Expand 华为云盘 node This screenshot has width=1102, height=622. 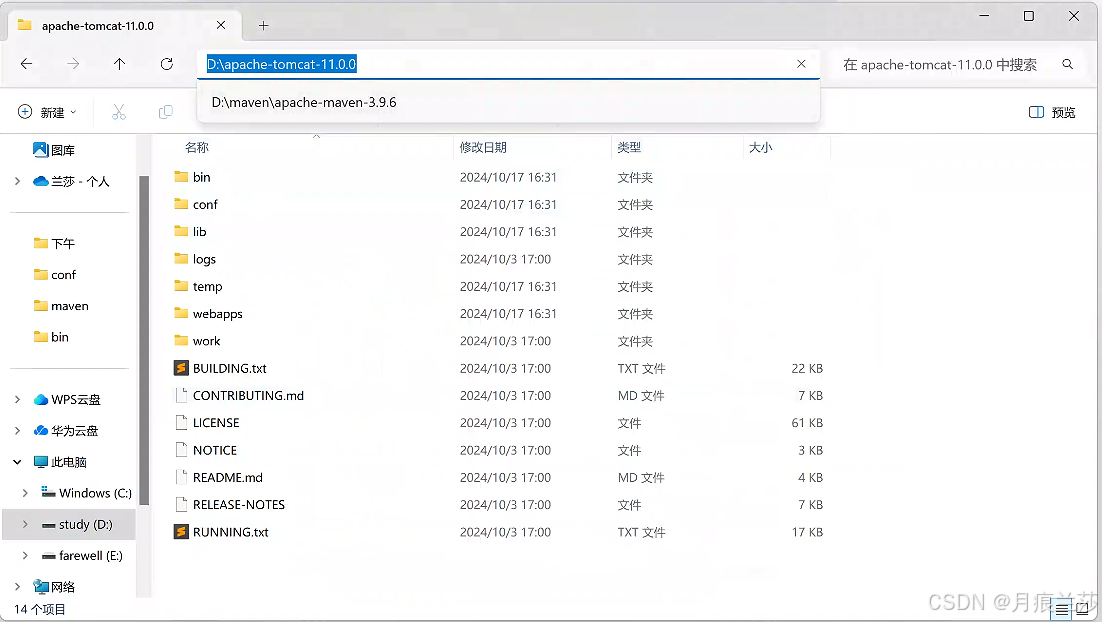[18, 430]
